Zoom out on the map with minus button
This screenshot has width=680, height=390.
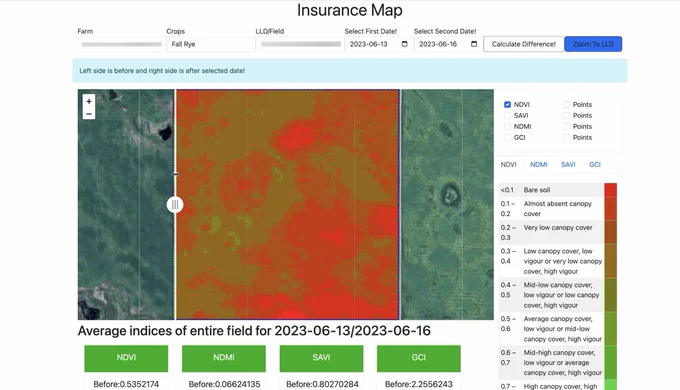pos(88,114)
